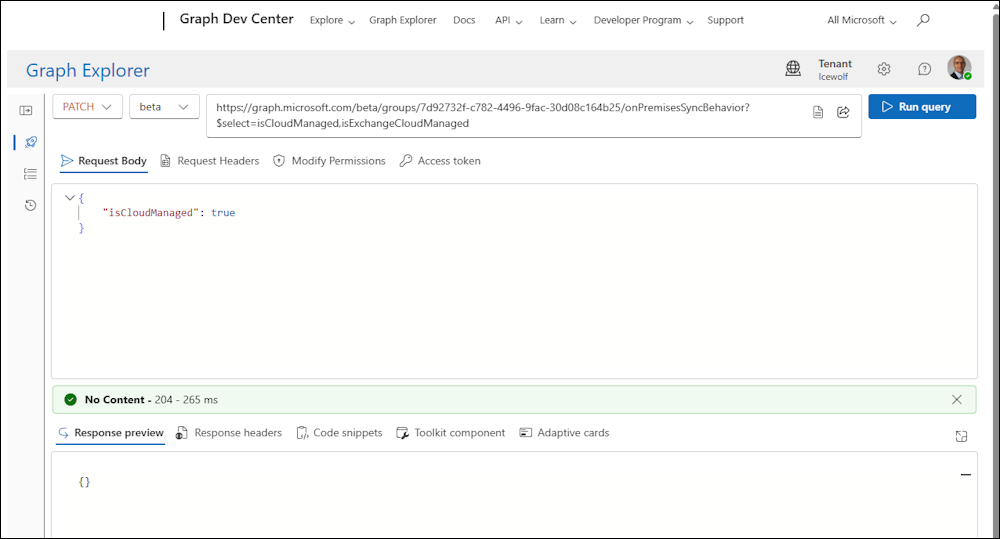The width and height of the screenshot is (1000, 539).
Task: Dismiss the No Content status message
Action: tap(957, 400)
